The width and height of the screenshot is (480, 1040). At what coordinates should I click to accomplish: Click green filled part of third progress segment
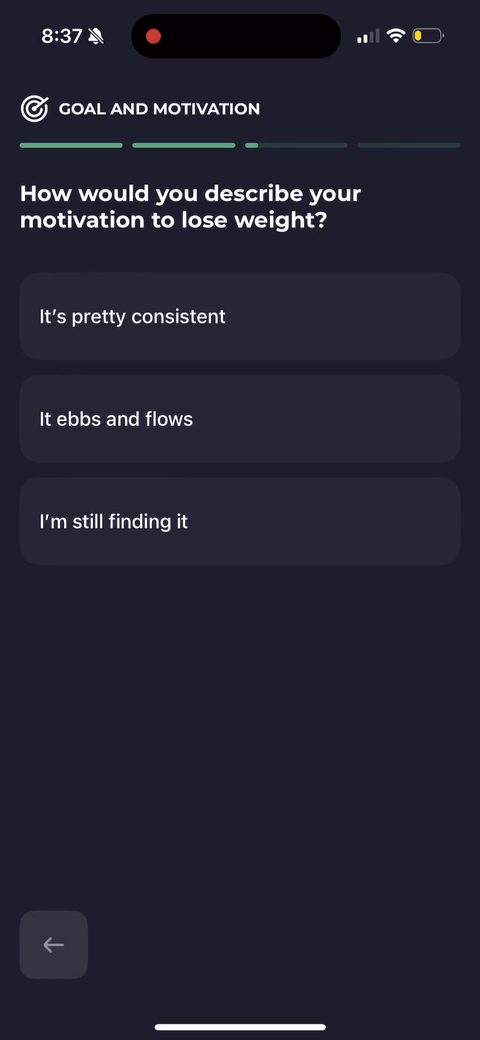click(251, 145)
